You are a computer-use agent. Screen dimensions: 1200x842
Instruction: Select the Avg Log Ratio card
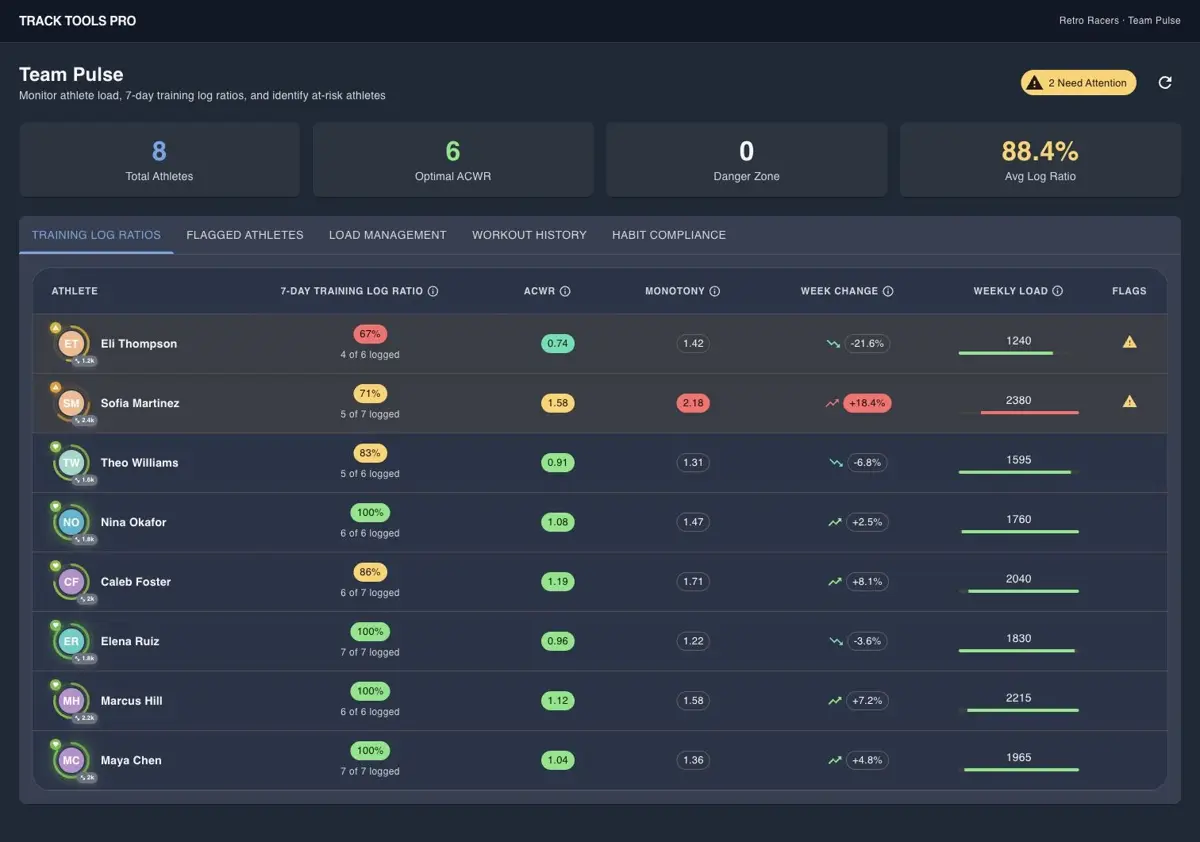click(1040, 160)
